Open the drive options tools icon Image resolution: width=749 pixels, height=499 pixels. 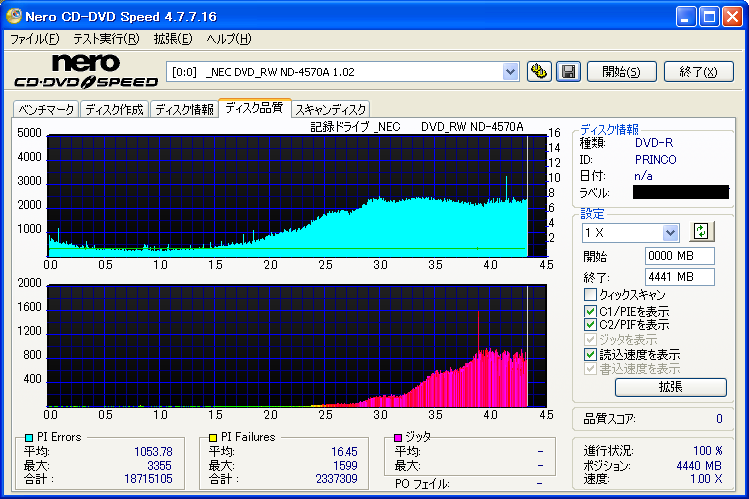tap(539, 72)
